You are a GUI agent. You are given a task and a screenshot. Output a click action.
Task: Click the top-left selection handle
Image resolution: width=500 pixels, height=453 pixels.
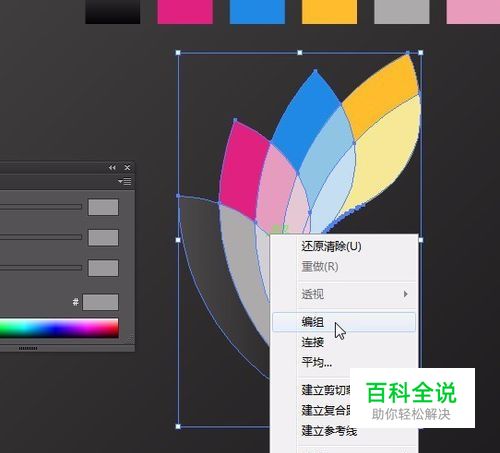point(178,53)
